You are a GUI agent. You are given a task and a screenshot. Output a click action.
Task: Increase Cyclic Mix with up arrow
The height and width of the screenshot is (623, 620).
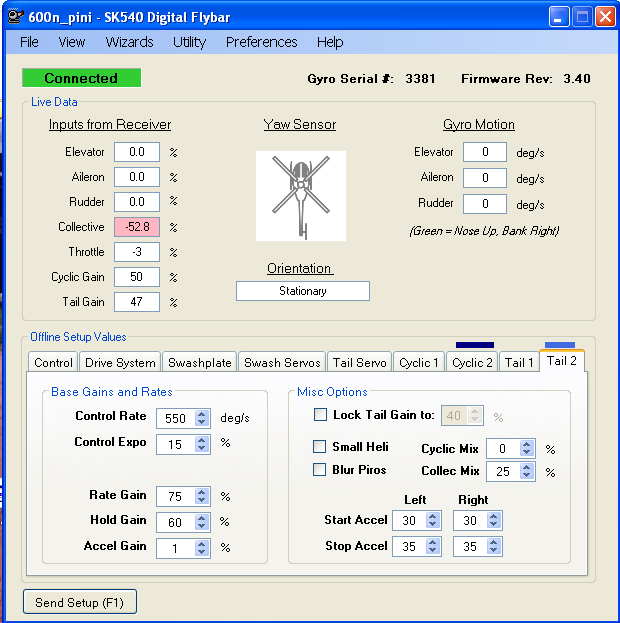tap(527, 444)
